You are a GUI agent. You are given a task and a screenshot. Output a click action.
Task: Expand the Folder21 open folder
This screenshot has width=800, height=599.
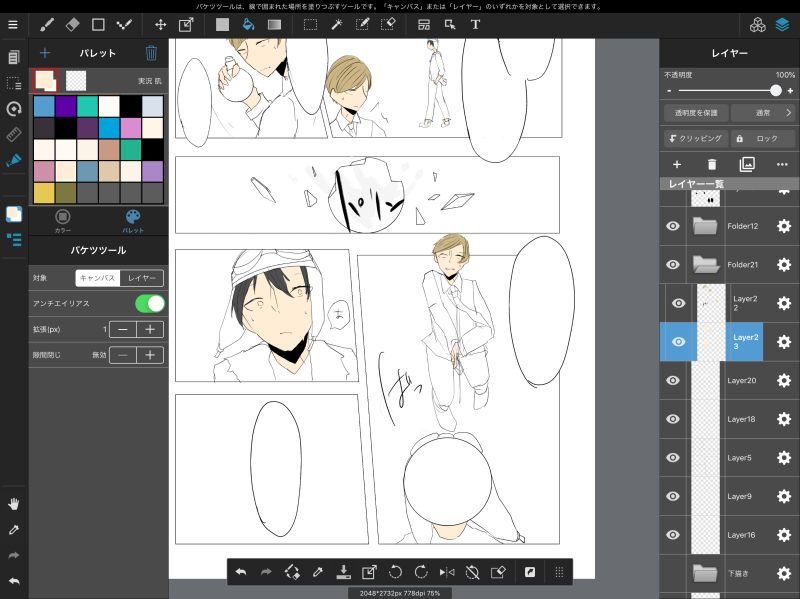pos(706,264)
